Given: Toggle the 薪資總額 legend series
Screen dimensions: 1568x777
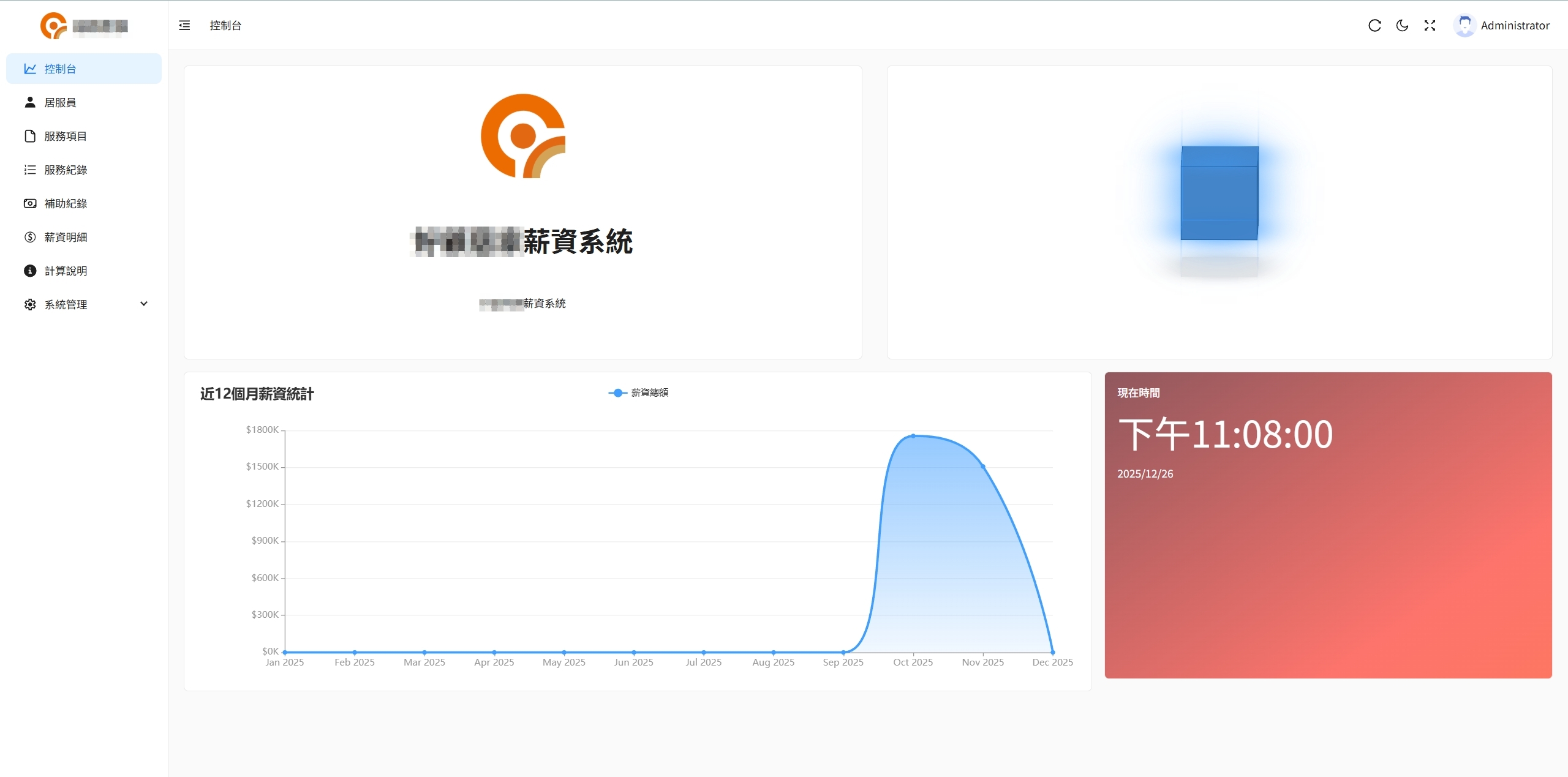Looking at the screenshot, I should 638,392.
